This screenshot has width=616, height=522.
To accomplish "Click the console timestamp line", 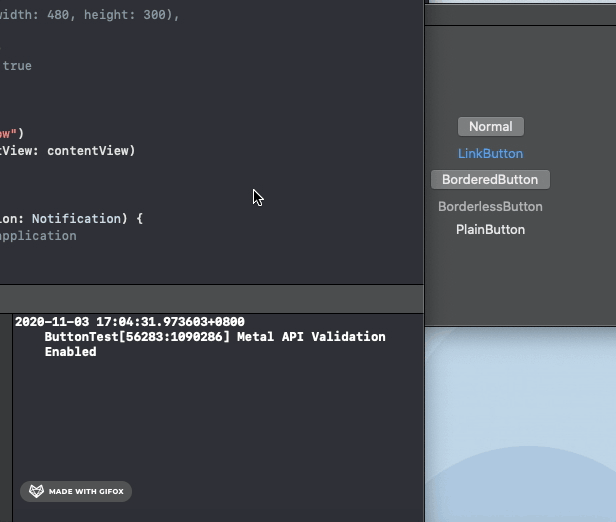I will [129, 322].
